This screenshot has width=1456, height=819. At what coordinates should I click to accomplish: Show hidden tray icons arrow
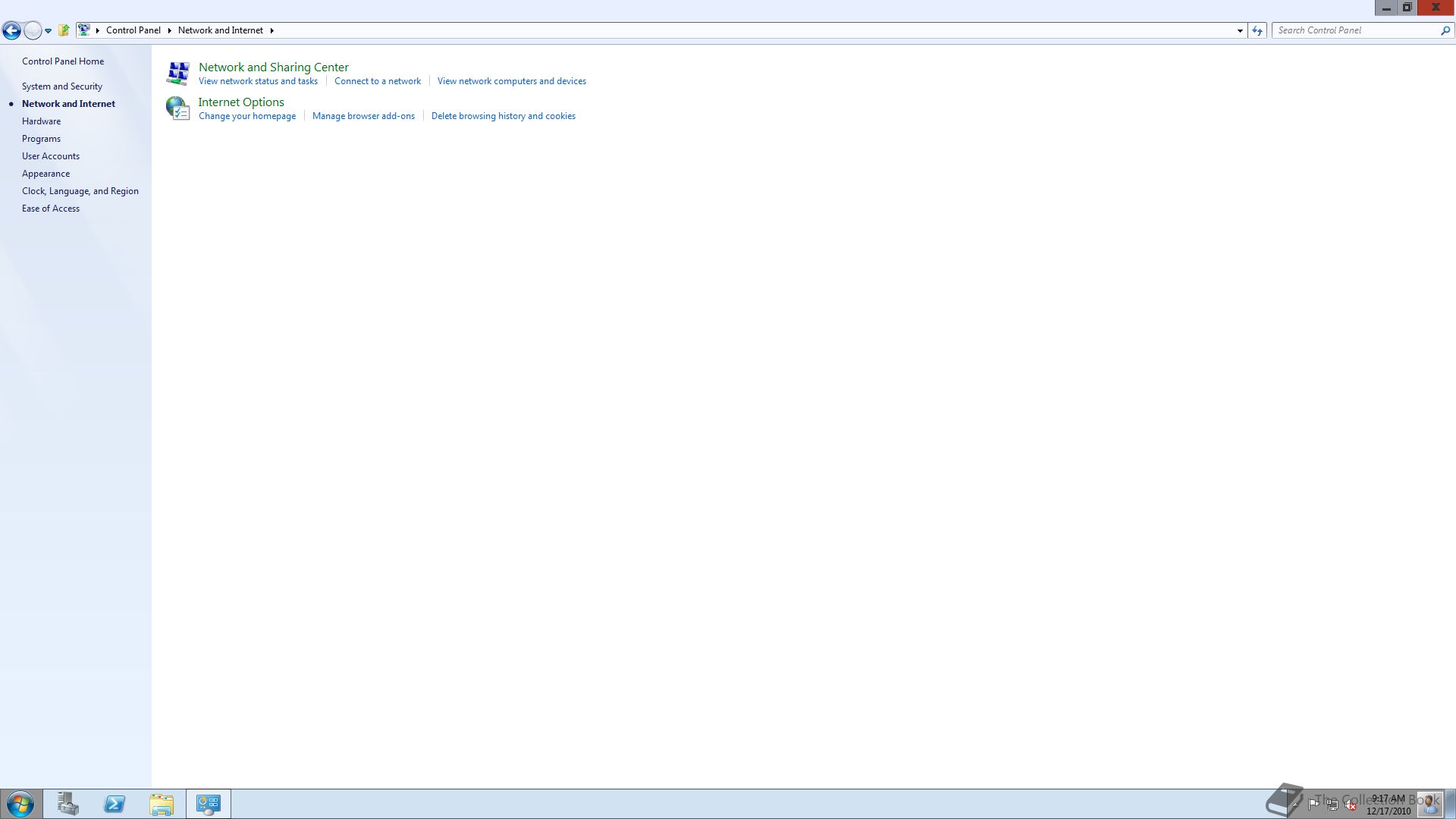tap(1295, 804)
